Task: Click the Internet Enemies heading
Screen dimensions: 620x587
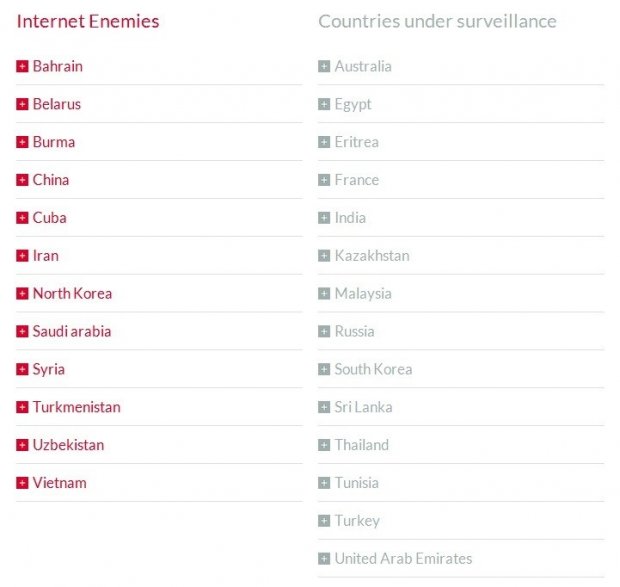Action: pyautogui.click(x=88, y=21)
